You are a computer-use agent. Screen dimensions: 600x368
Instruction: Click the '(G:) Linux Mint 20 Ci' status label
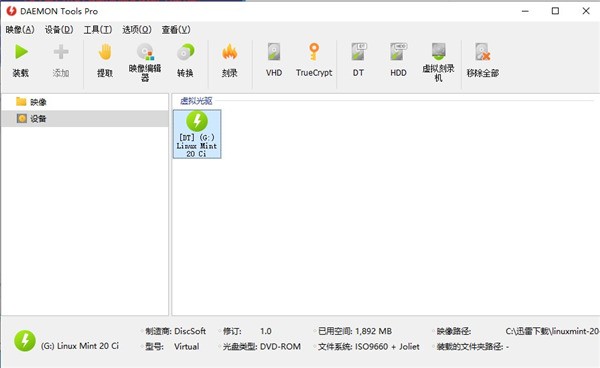[80, 346]
